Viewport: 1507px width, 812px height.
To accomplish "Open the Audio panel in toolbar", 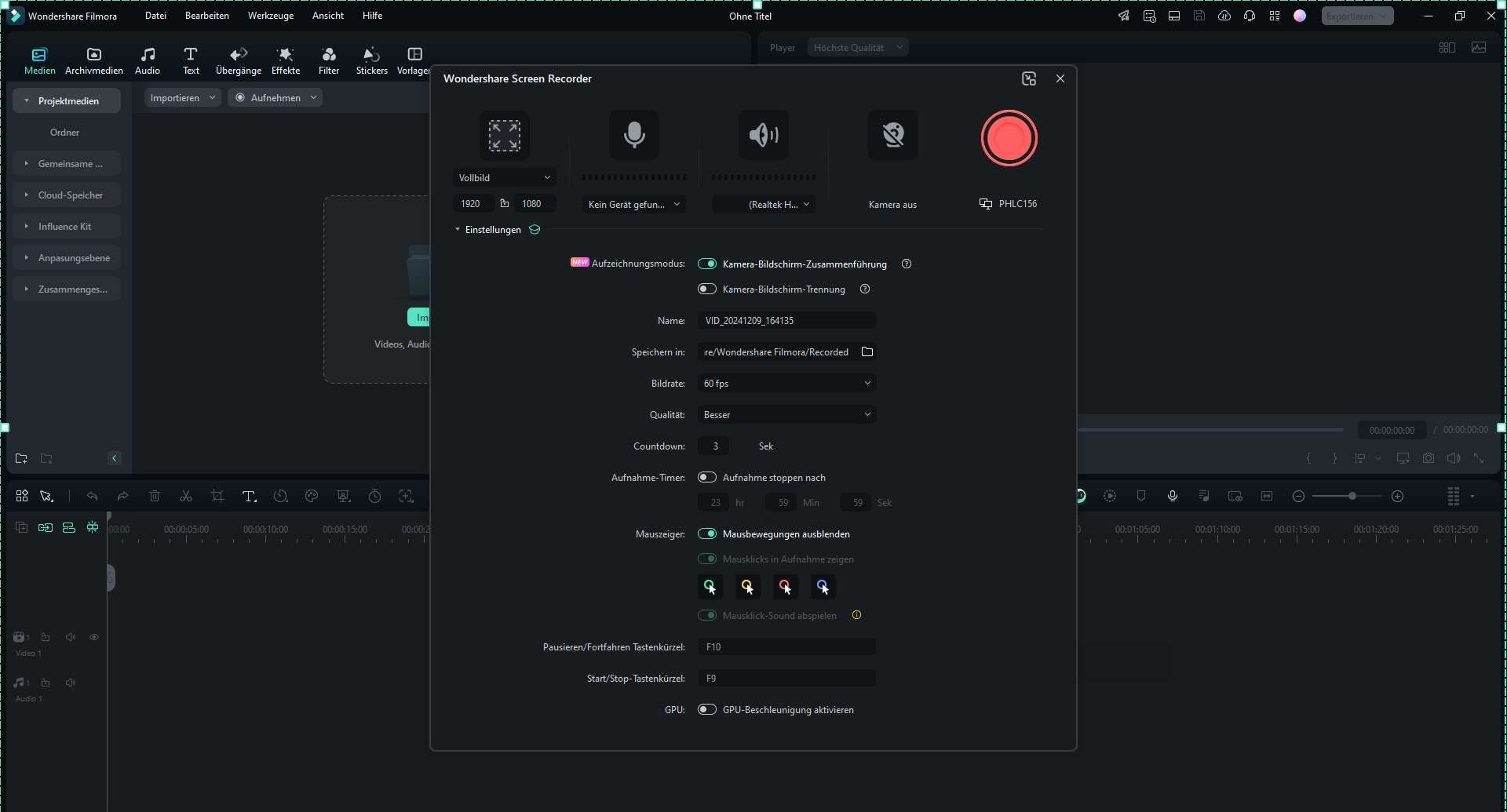I will [x=148, y=61].
